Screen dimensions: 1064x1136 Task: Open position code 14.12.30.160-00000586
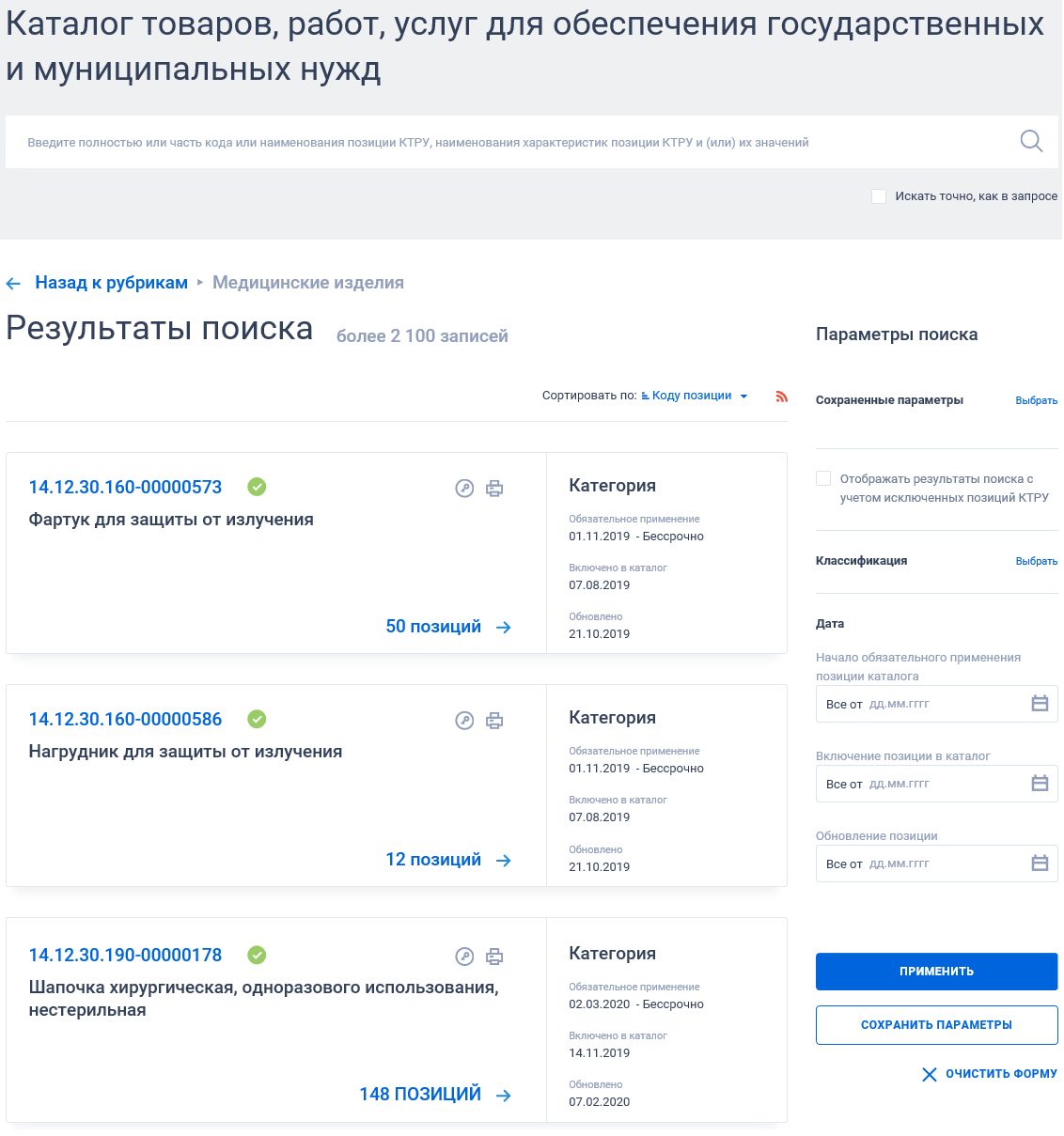coord(125,719)
